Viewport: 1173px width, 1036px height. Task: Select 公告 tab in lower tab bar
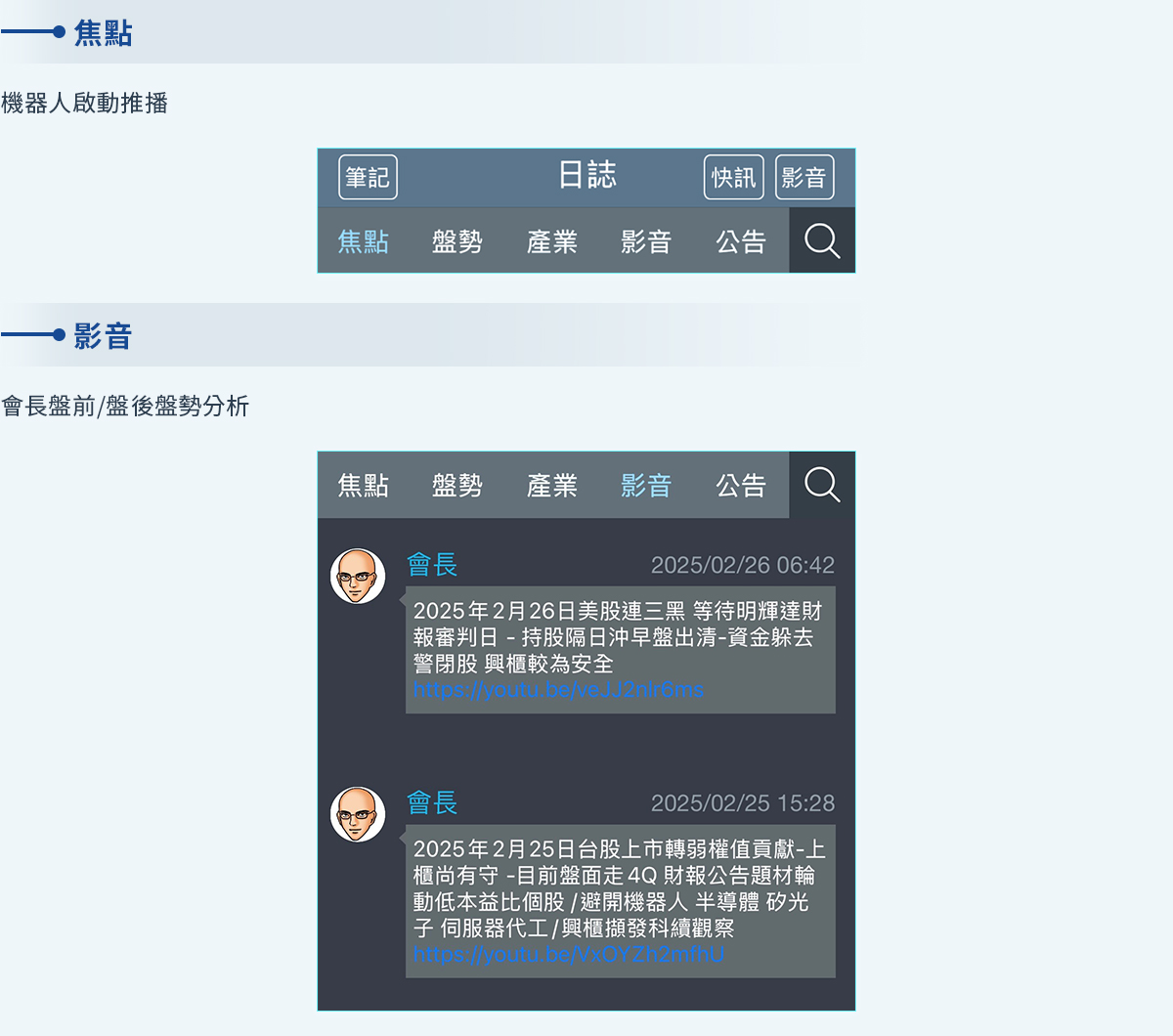741,486
